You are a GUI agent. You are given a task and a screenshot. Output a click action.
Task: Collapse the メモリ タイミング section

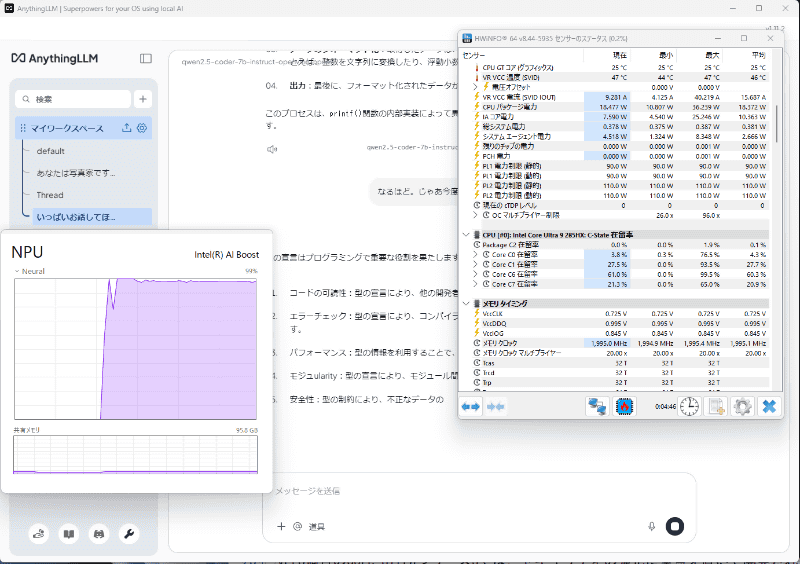(x=466, y=304)
